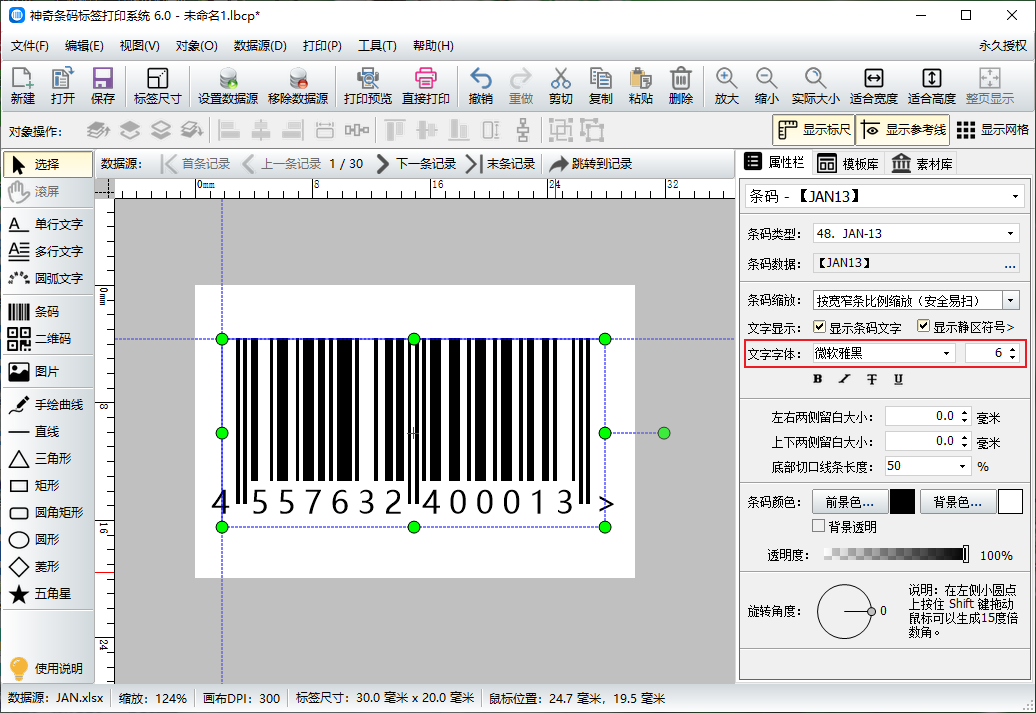Open 标签尺寸 label size settings
1036x713 pixels.
[157, 85]
